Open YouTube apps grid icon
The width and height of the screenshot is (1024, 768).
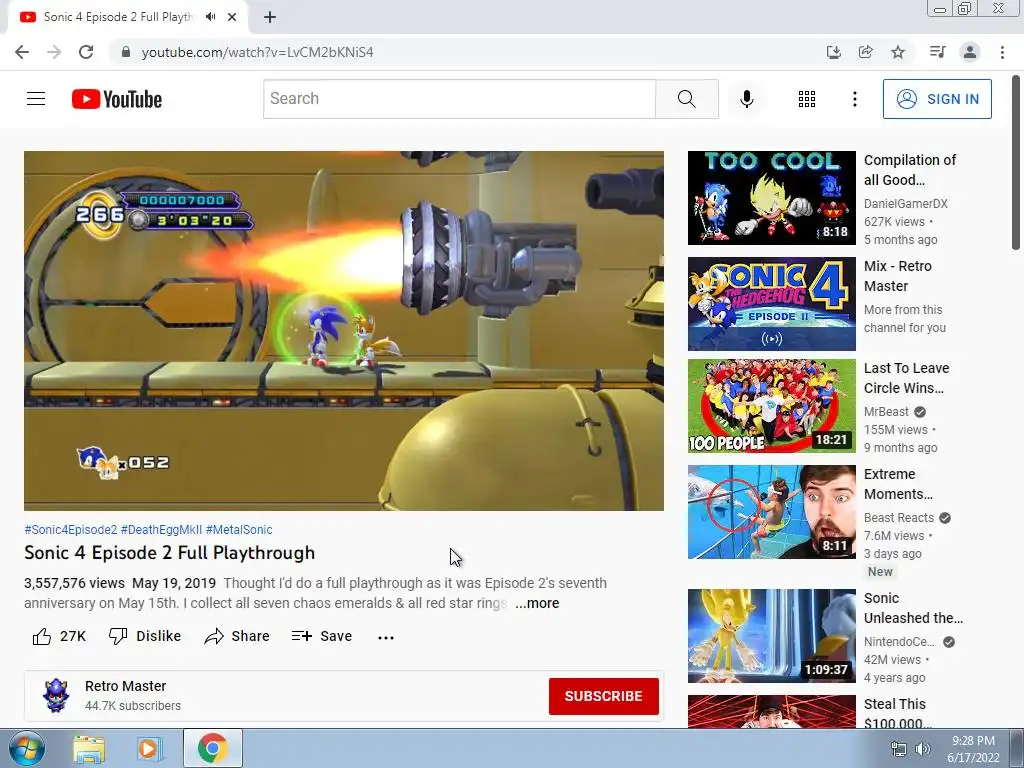(x=807, y=99)
